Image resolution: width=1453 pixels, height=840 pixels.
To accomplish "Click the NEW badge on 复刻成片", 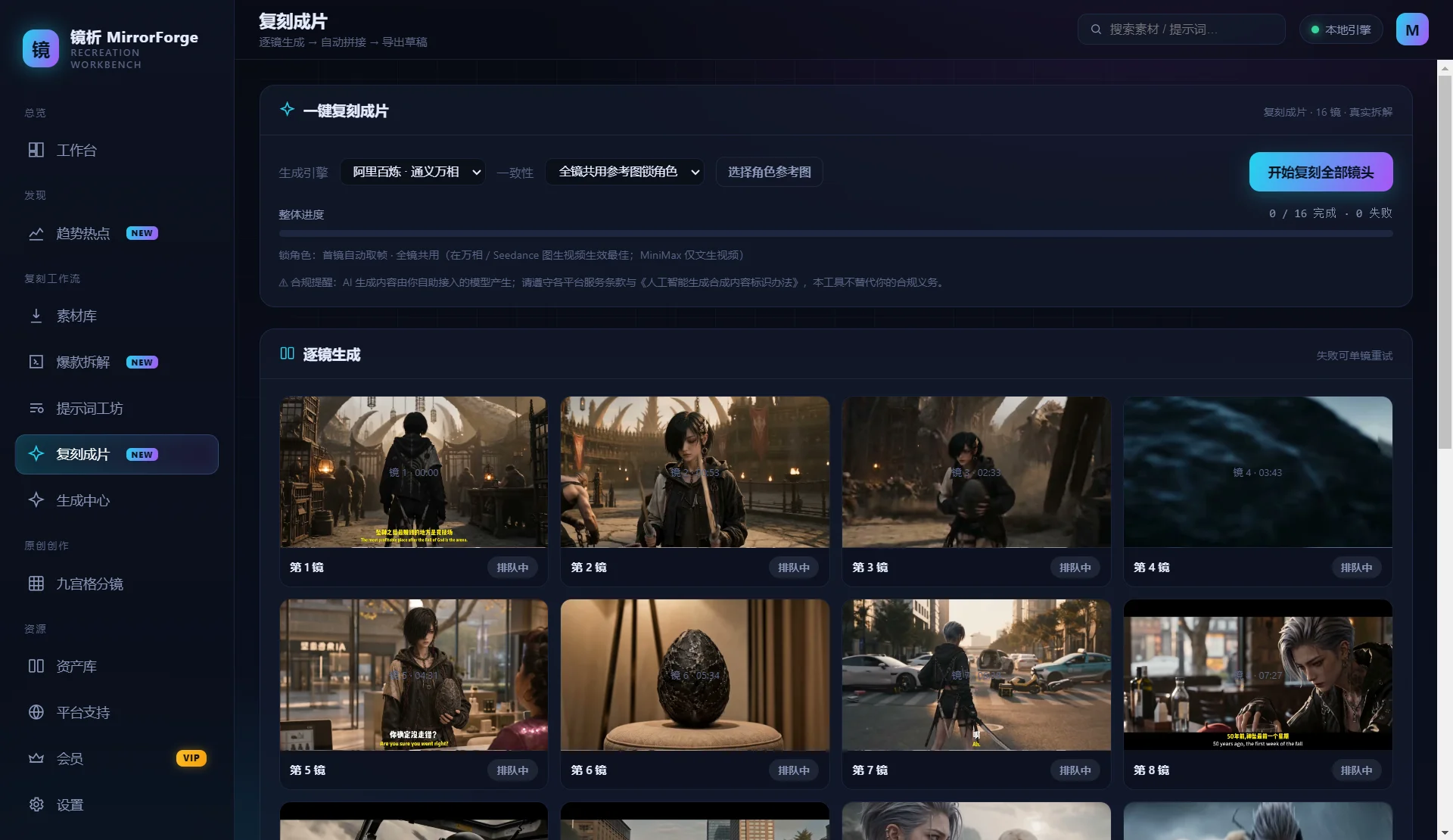I will (142, 454).
